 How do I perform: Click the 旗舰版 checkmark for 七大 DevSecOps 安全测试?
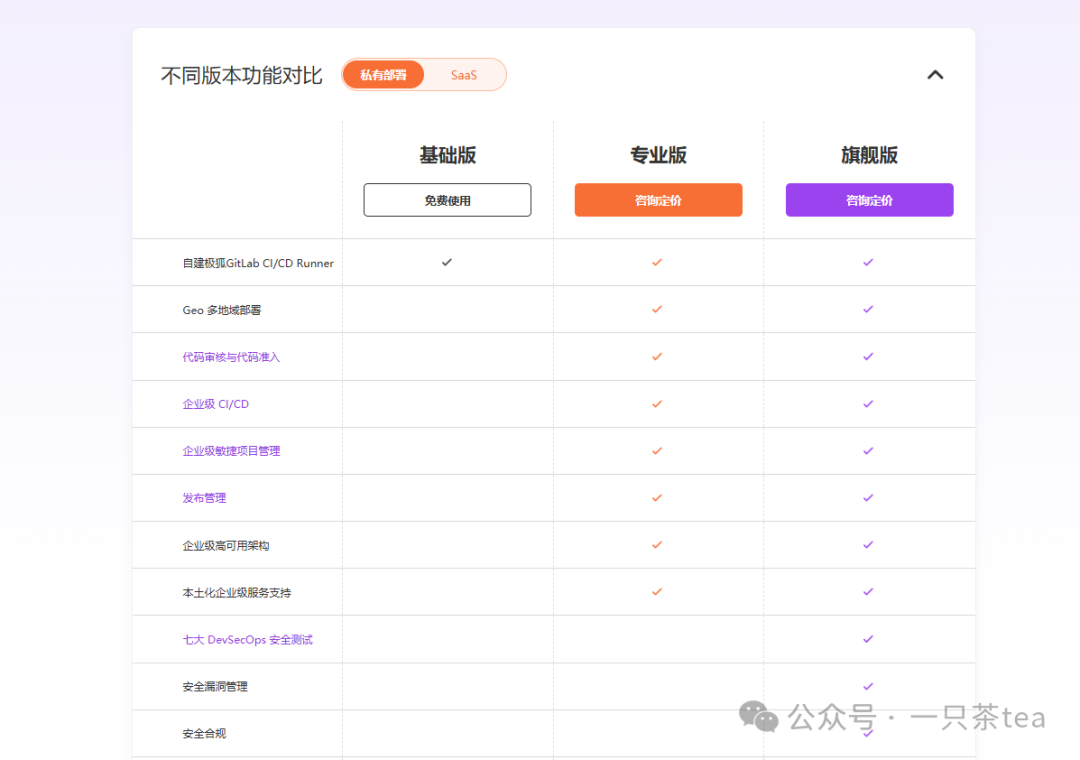[868, 639]
